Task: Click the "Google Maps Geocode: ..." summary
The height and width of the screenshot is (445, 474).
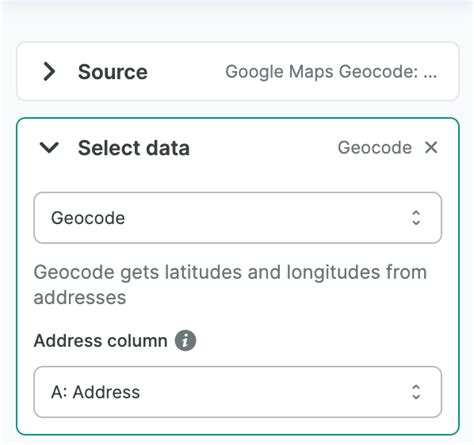Action: pos(331,72)
